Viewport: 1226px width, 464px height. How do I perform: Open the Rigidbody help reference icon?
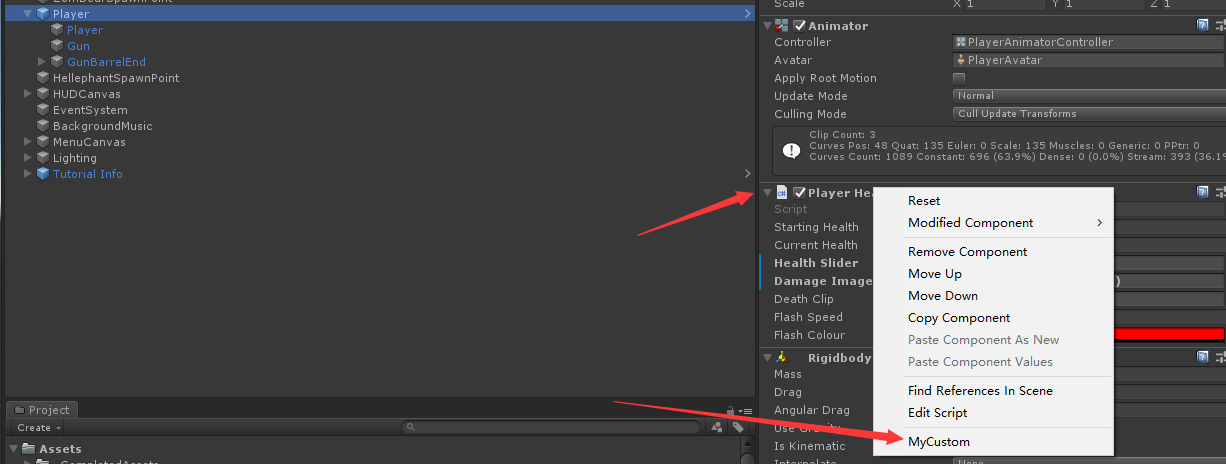coord(1203,357)
